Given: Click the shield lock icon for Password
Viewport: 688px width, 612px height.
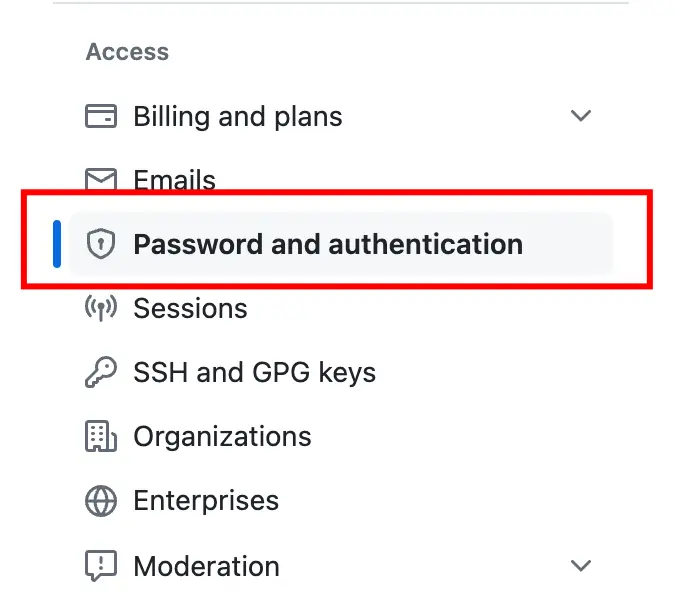Looking at the screenshot, I should [101, 244].
